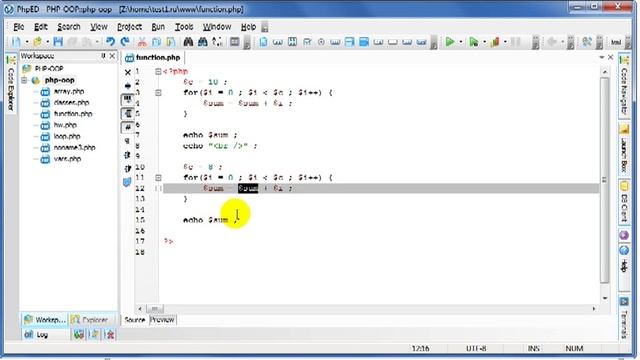Open the Search menu
This screenshot has width=640, height=360.
pyautogui.click(x=69, y=27)
